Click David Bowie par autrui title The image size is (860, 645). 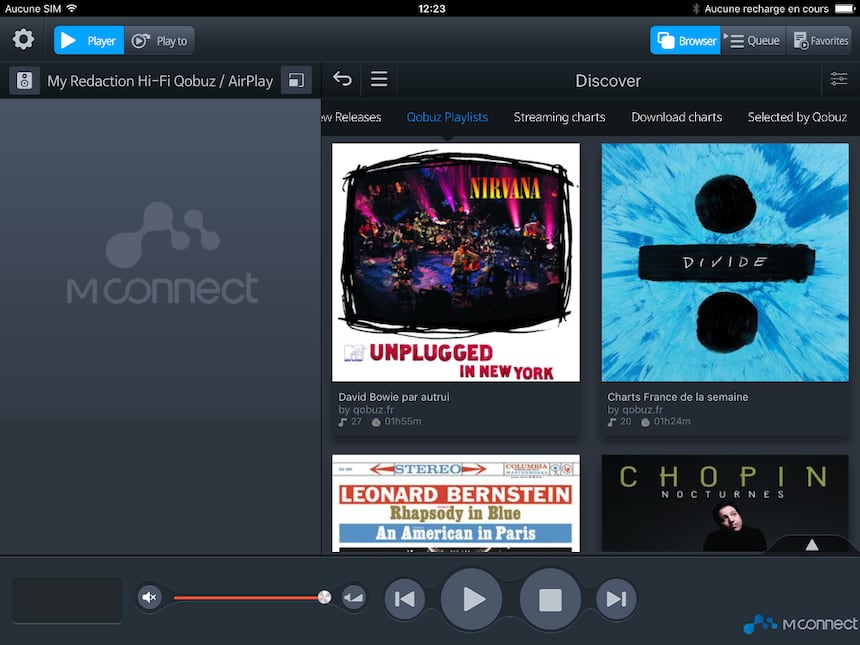click(394, 397)
